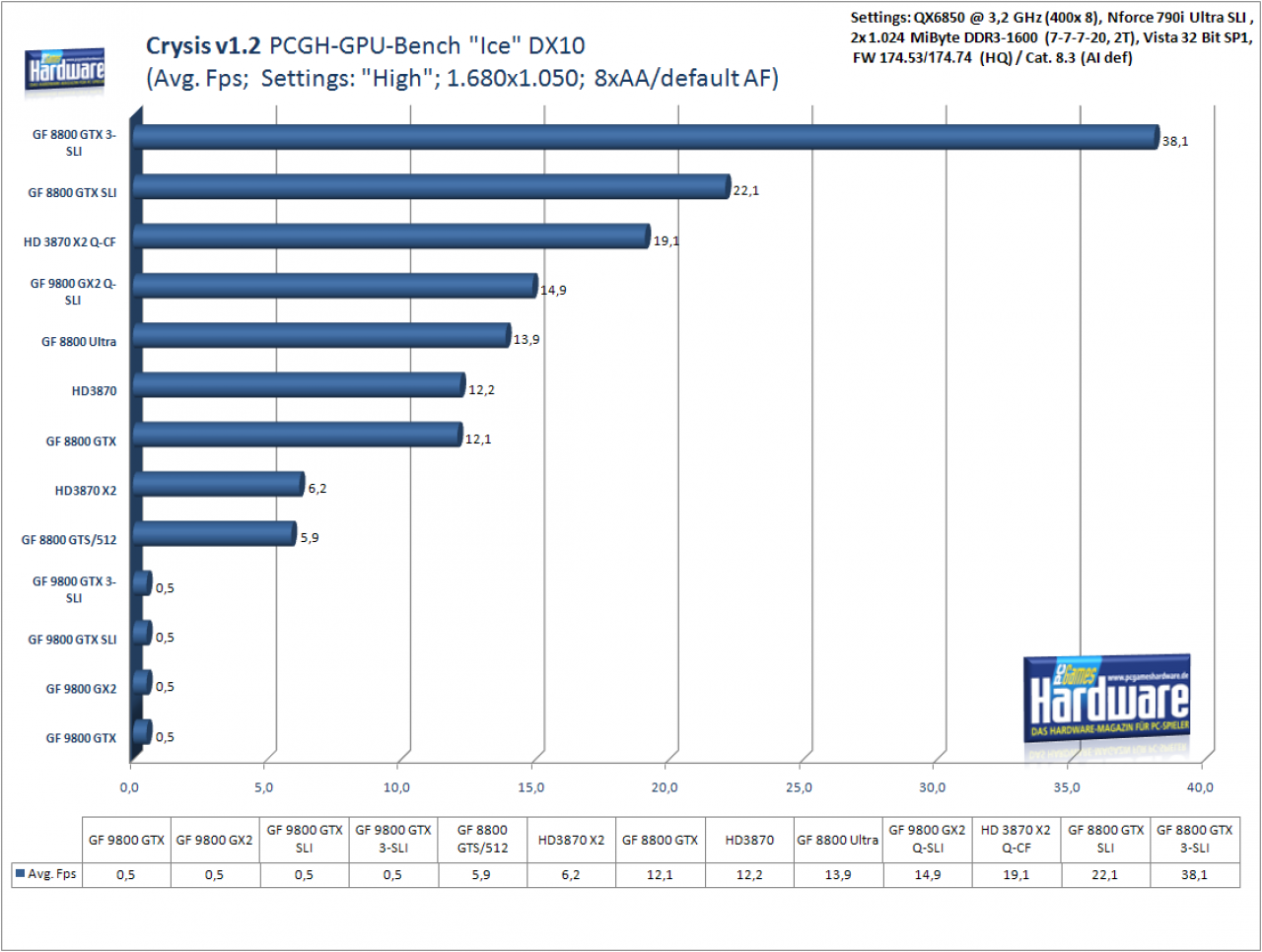Click table header cell 'HD3870 X2'

coord(571,840)
